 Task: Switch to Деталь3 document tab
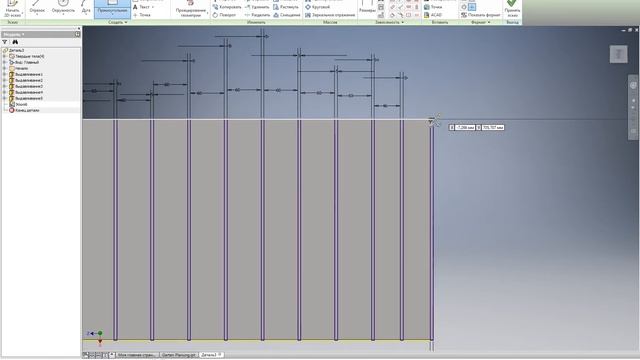211,355
